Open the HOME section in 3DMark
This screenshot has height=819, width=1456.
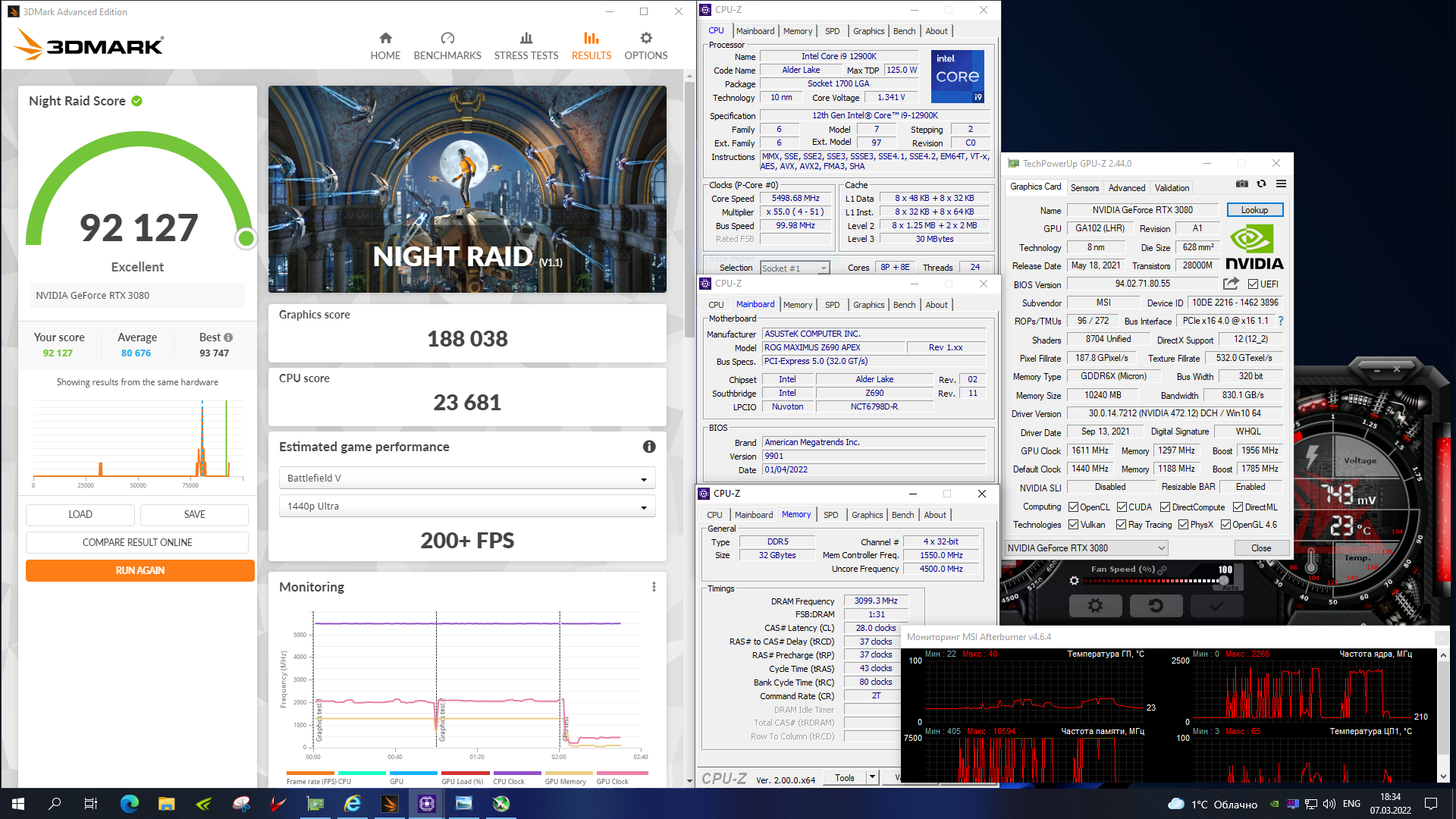click(385, 46)
